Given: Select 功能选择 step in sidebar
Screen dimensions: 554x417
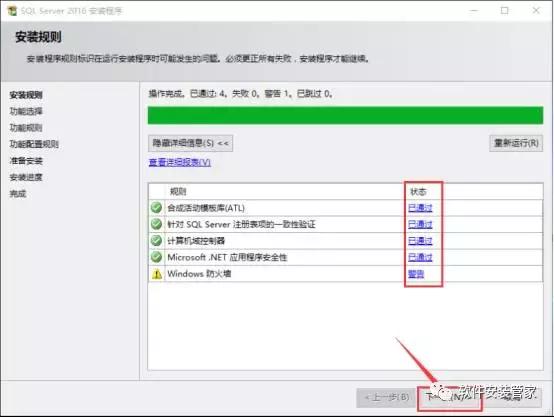Looking at the screenshot, I should click(26, 111).
